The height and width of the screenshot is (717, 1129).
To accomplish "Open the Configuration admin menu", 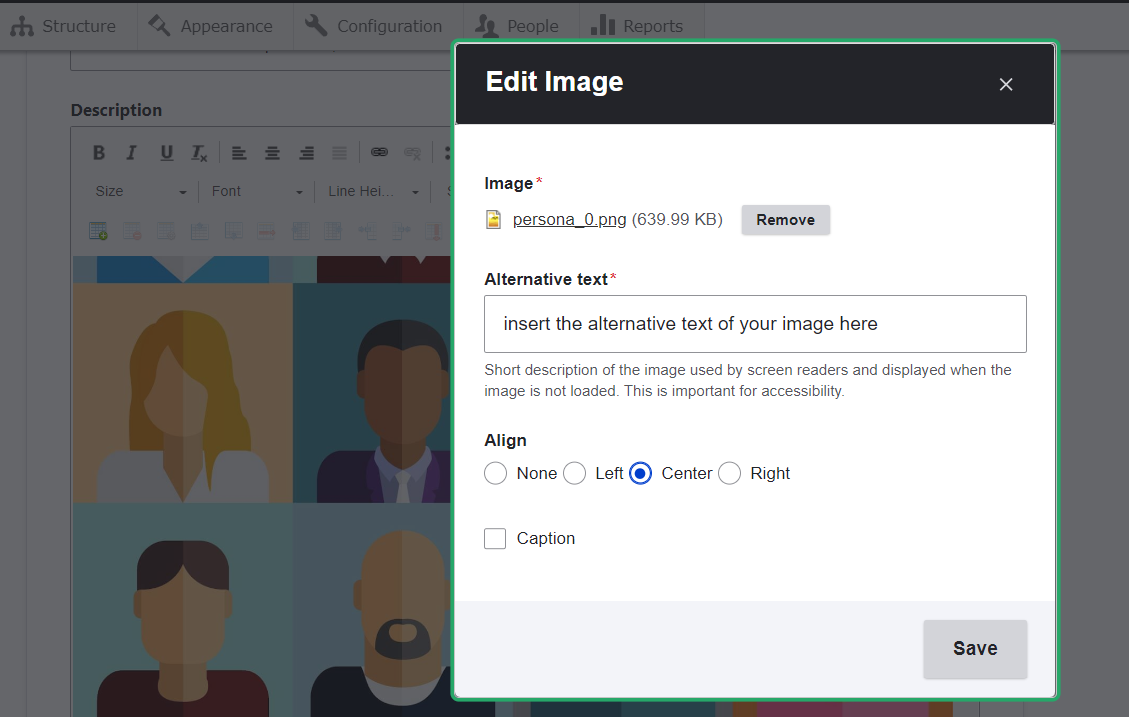I will (x=373, y=26).
